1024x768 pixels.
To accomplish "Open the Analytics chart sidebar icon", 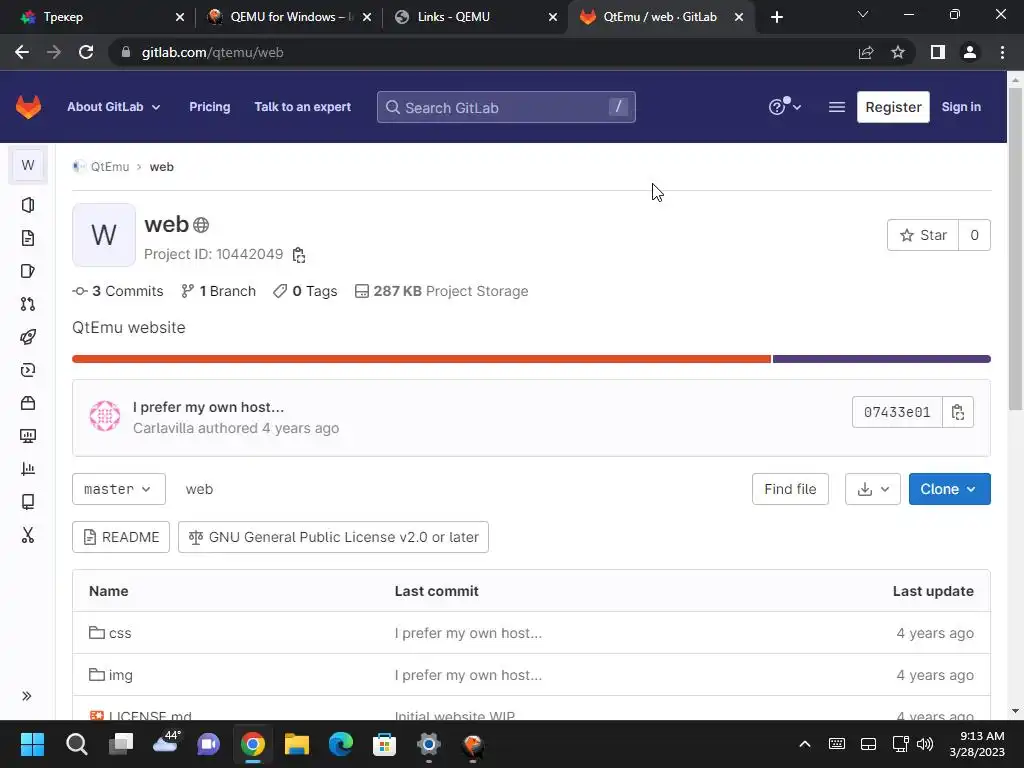I will pyautogui.click(x=27, y=469).
